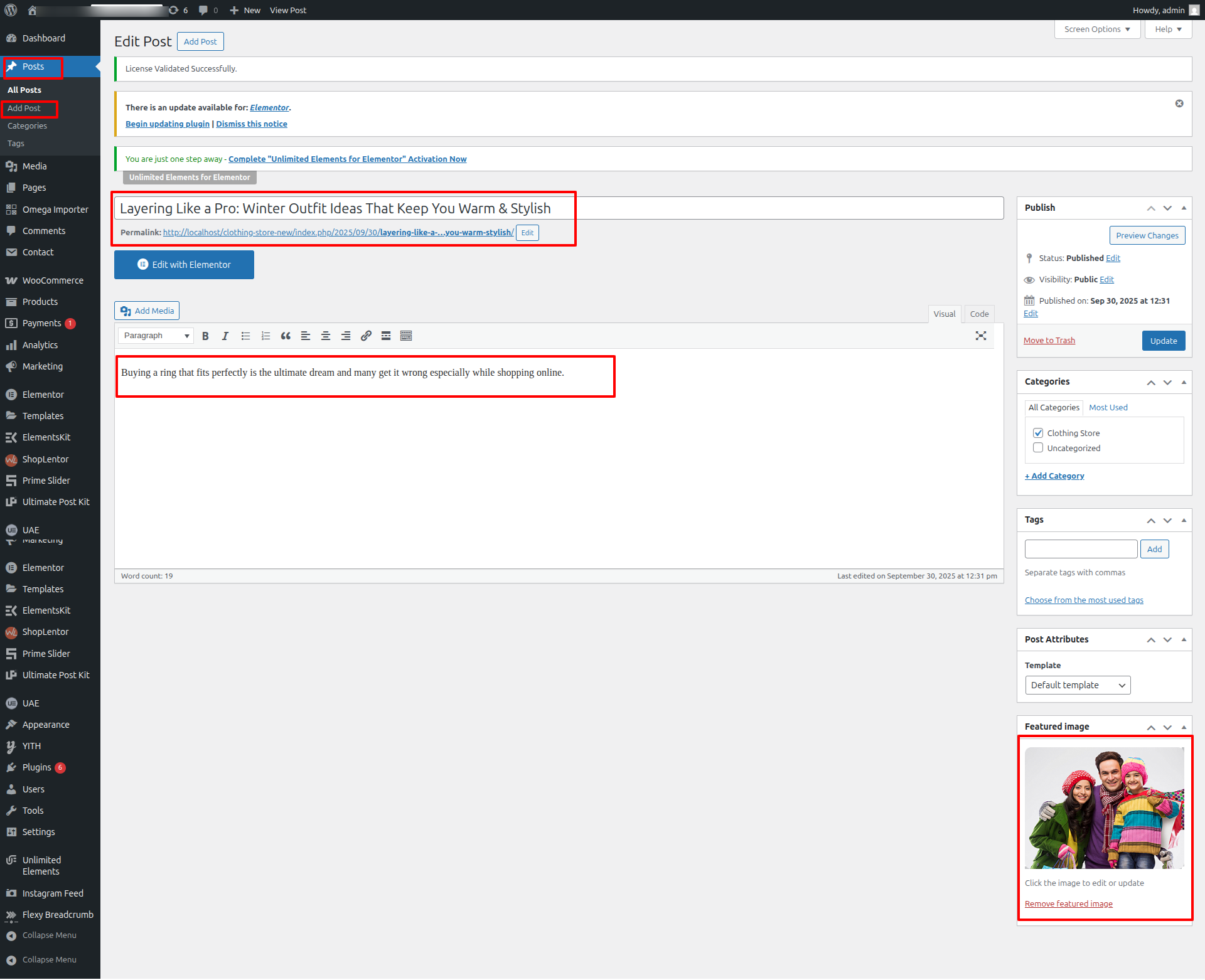Check the Uncategorized category box

click(1038, 448)
